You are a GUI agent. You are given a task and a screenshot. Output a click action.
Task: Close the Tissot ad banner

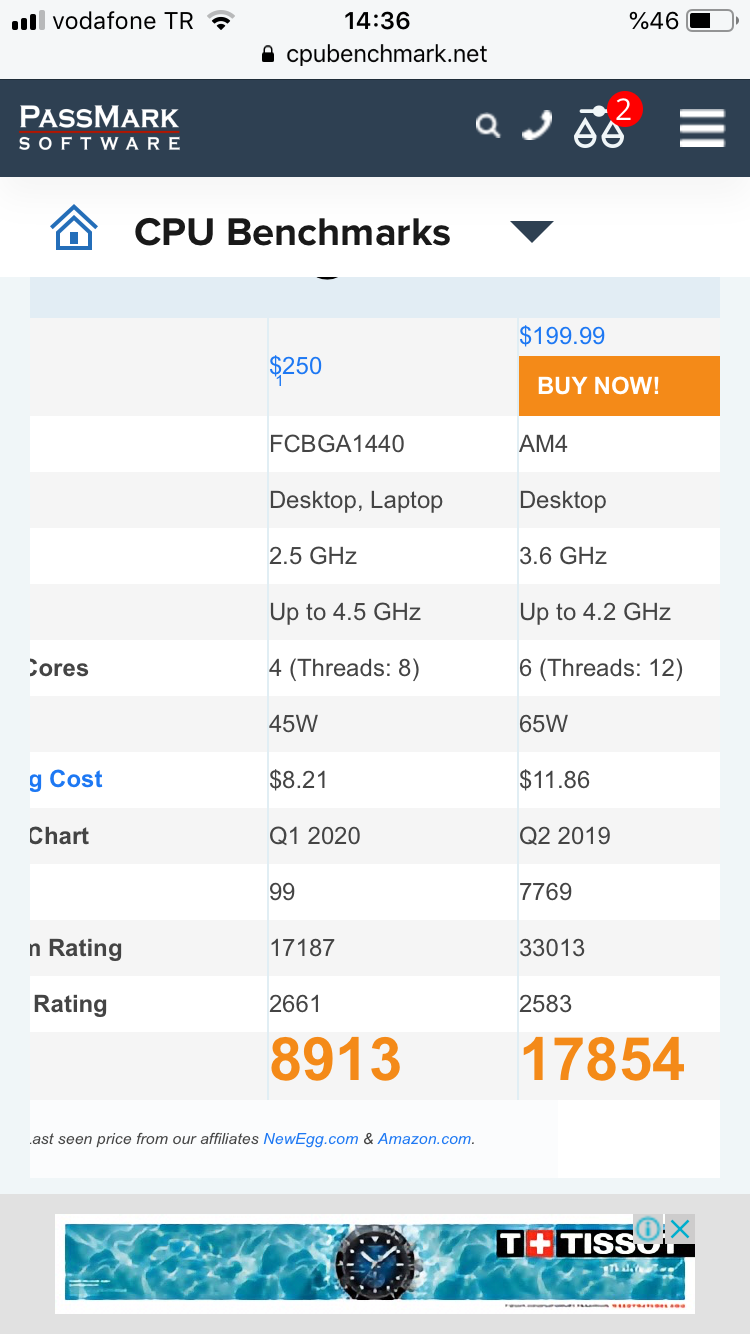(x=680, y=1228)
